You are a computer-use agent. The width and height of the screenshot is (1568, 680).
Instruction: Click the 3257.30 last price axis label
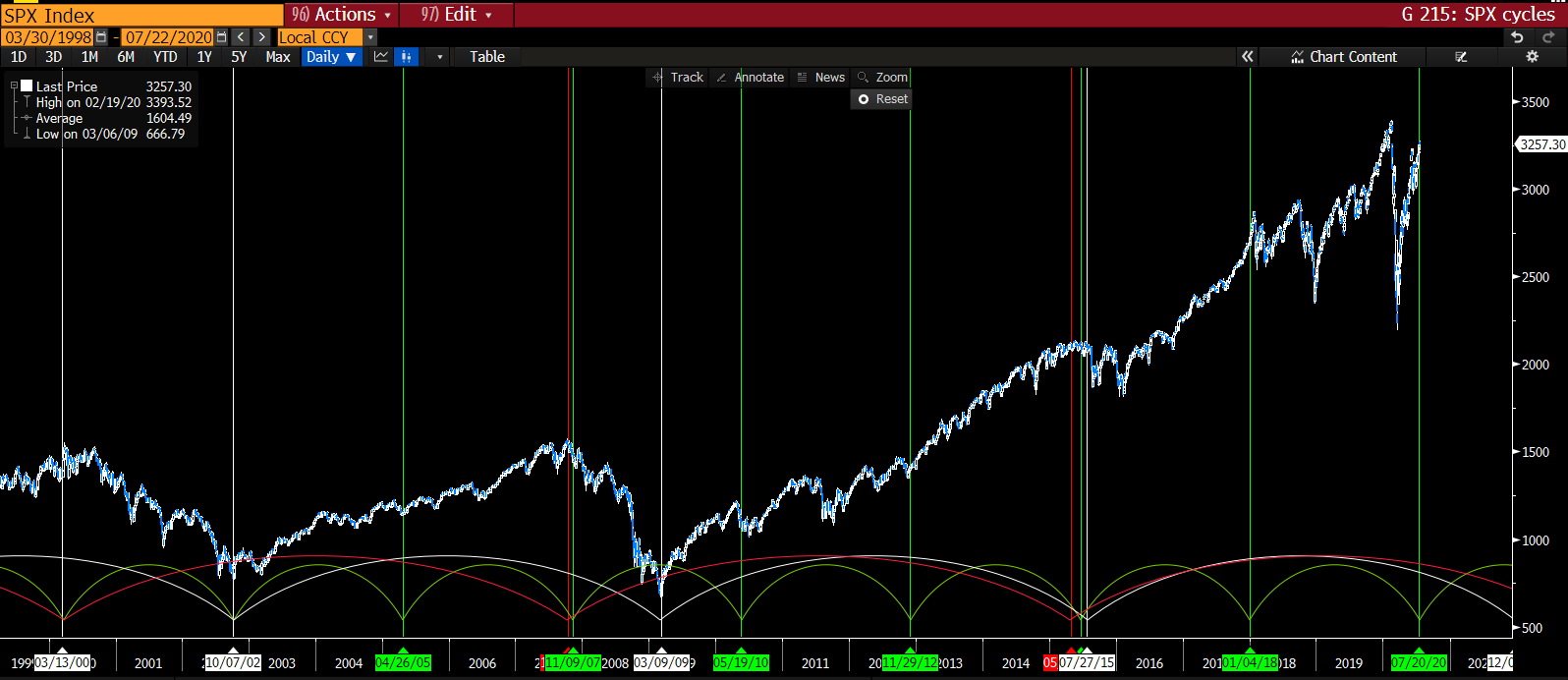coord(1542,144)
